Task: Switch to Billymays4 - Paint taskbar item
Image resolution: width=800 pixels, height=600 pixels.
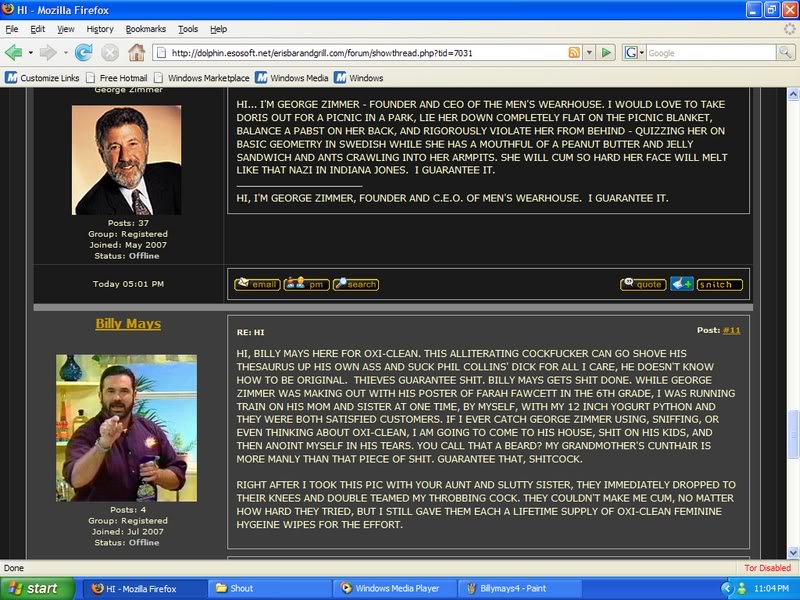Action: tap(518, 588)
